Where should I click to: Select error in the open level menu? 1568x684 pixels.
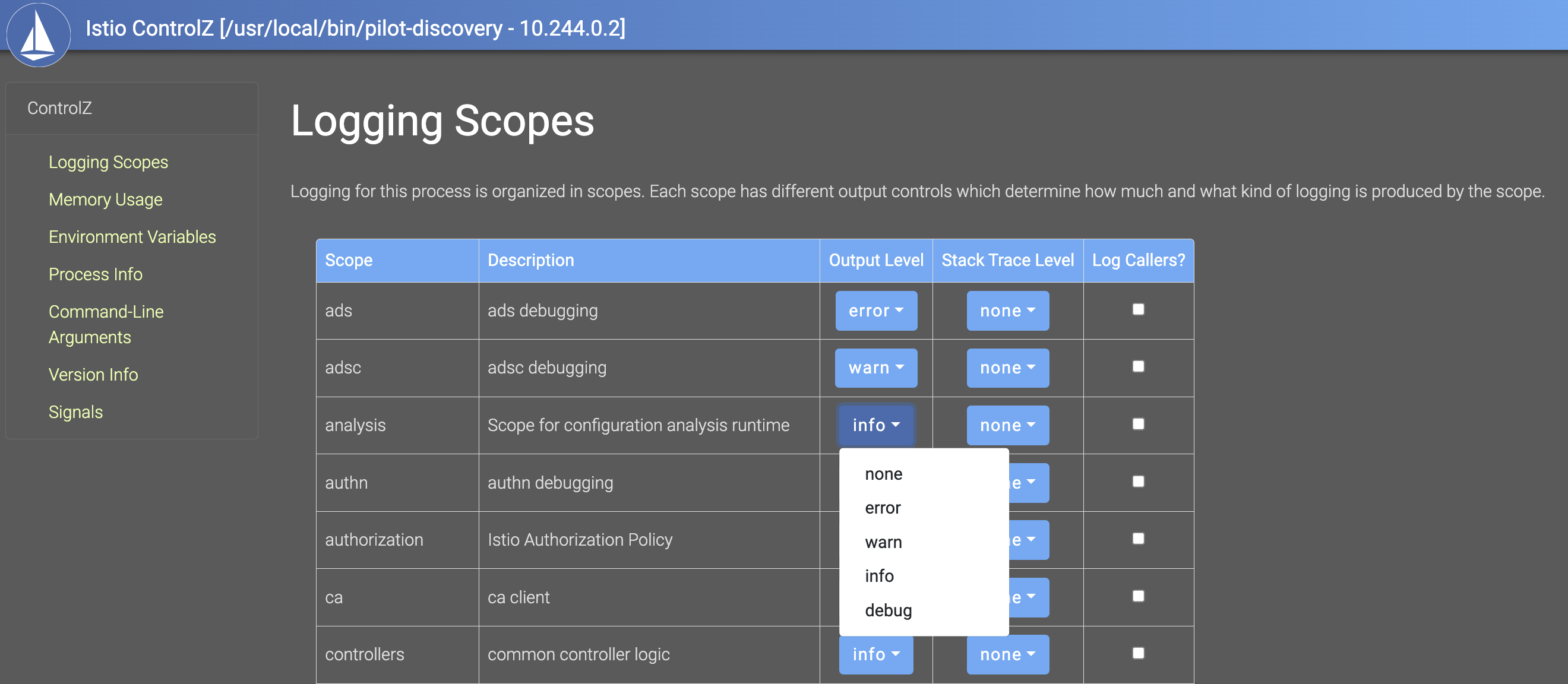[924, 508]
